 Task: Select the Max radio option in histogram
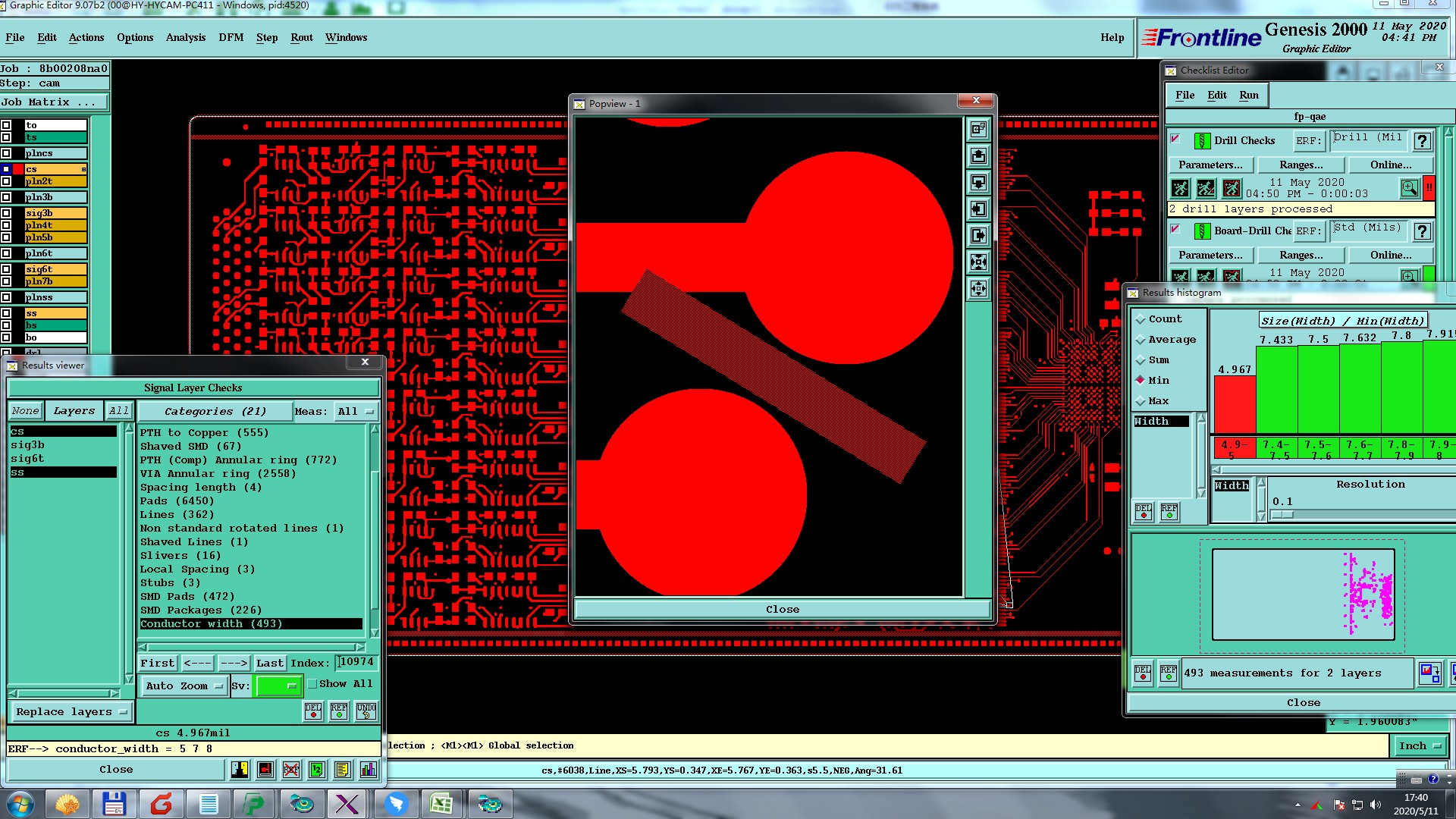click(1141, 401)
